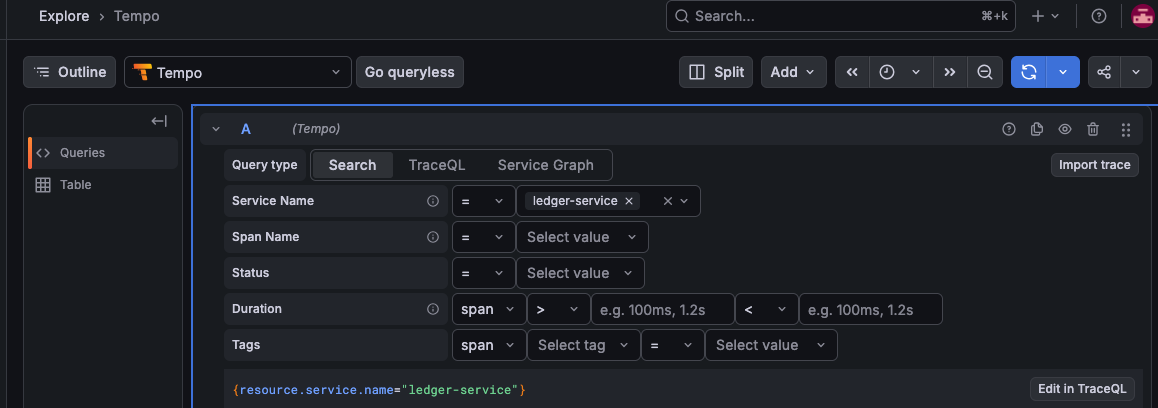Collapse the sidebar with arrow-to-left icon
The image size is (1158, 408).
pos(159,121)
